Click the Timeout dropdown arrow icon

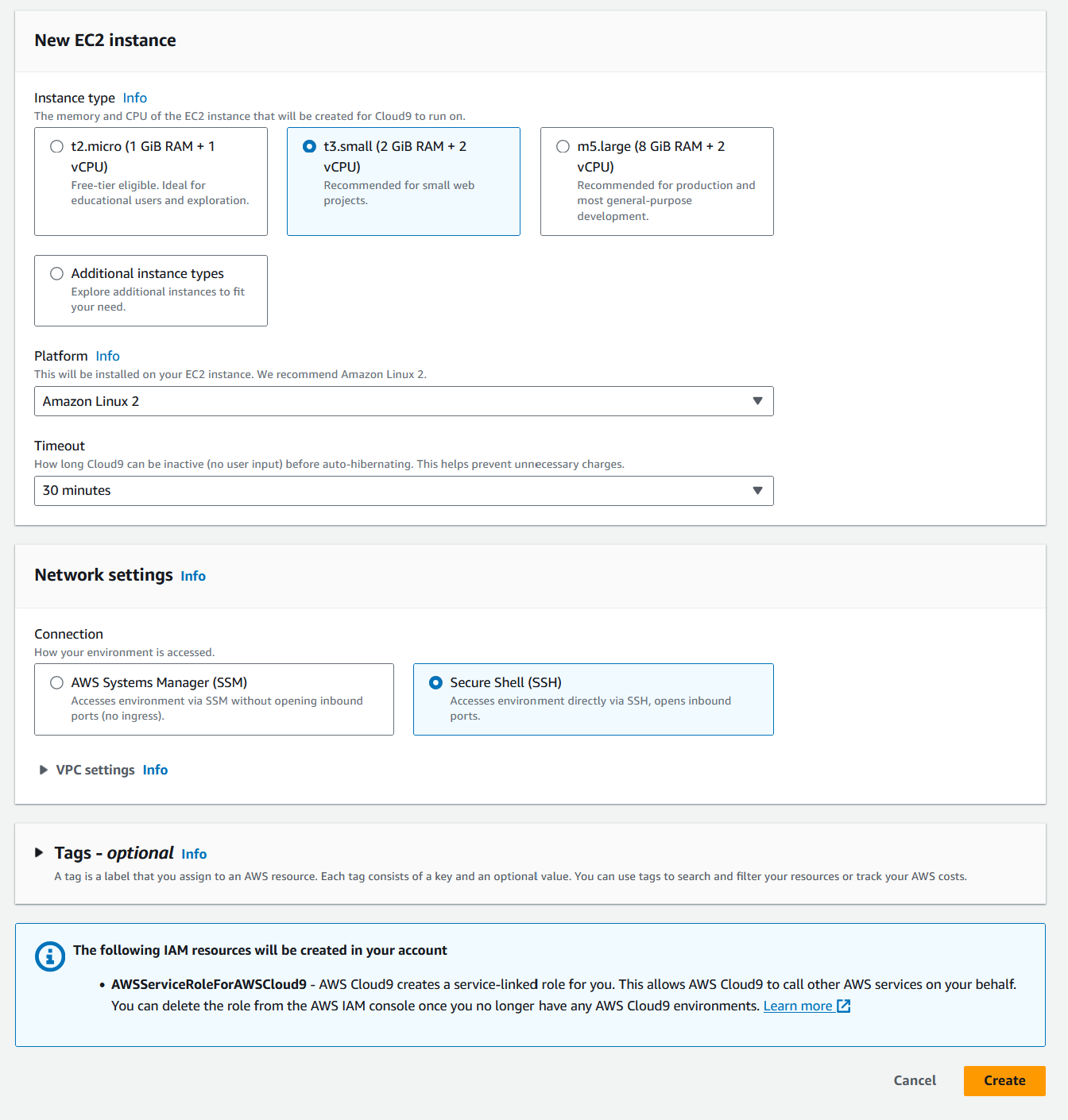coord(757,491)
